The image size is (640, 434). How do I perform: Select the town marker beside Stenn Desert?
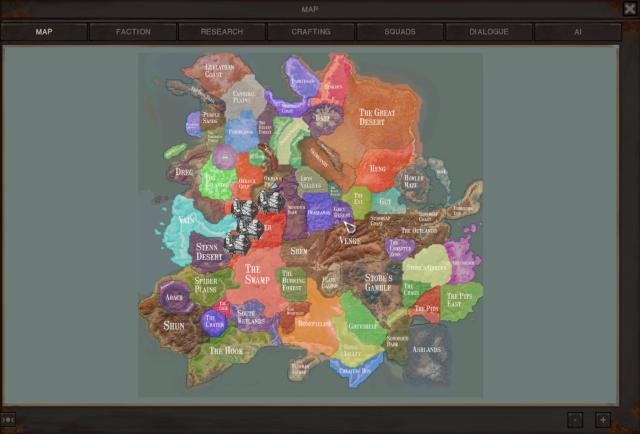(x=237, y=243)
